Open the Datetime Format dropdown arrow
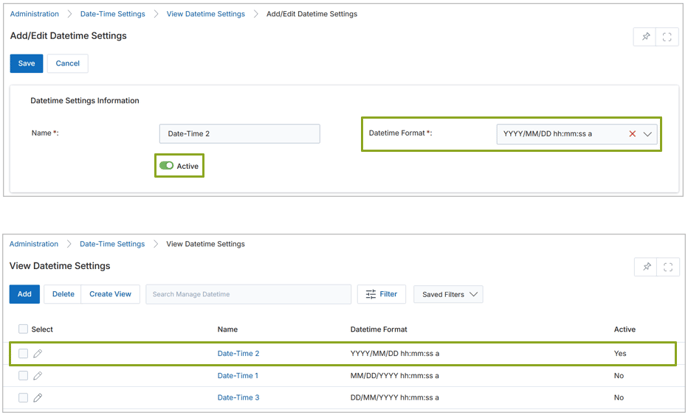Viewport: 688px width, 415px height. click(648, 134)
